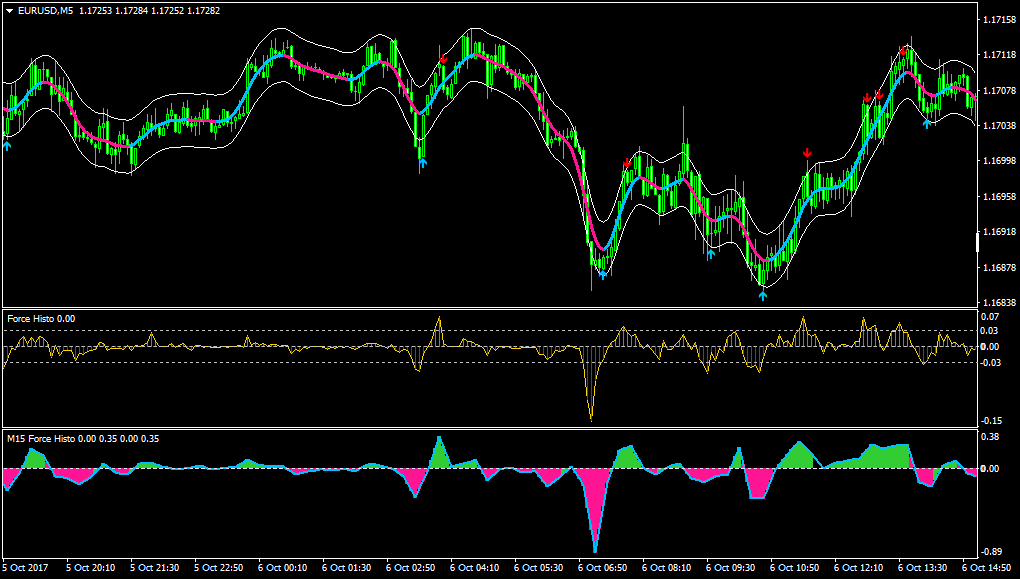Click the red down arrow above the 6 Oct 04:10 rally start

(444, 59)
